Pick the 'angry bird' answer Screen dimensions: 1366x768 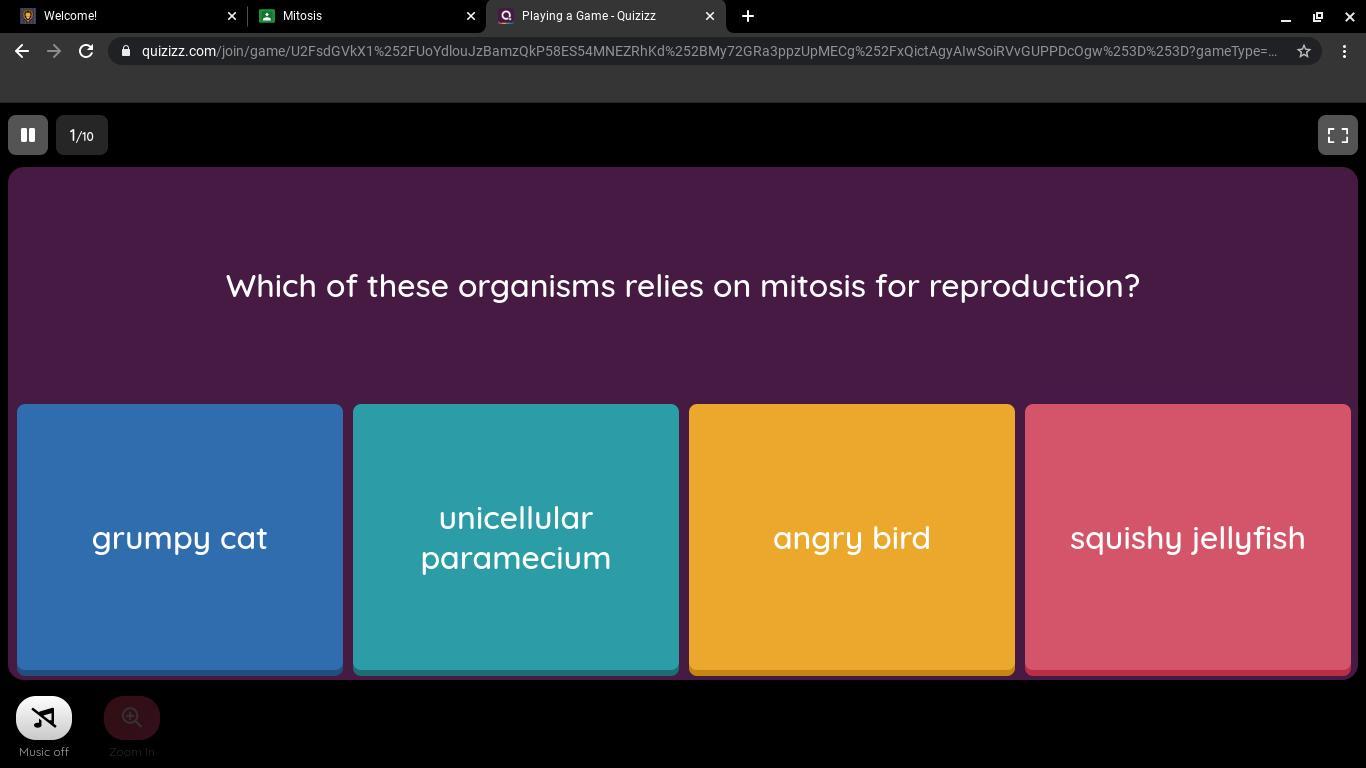pos(852,538)
